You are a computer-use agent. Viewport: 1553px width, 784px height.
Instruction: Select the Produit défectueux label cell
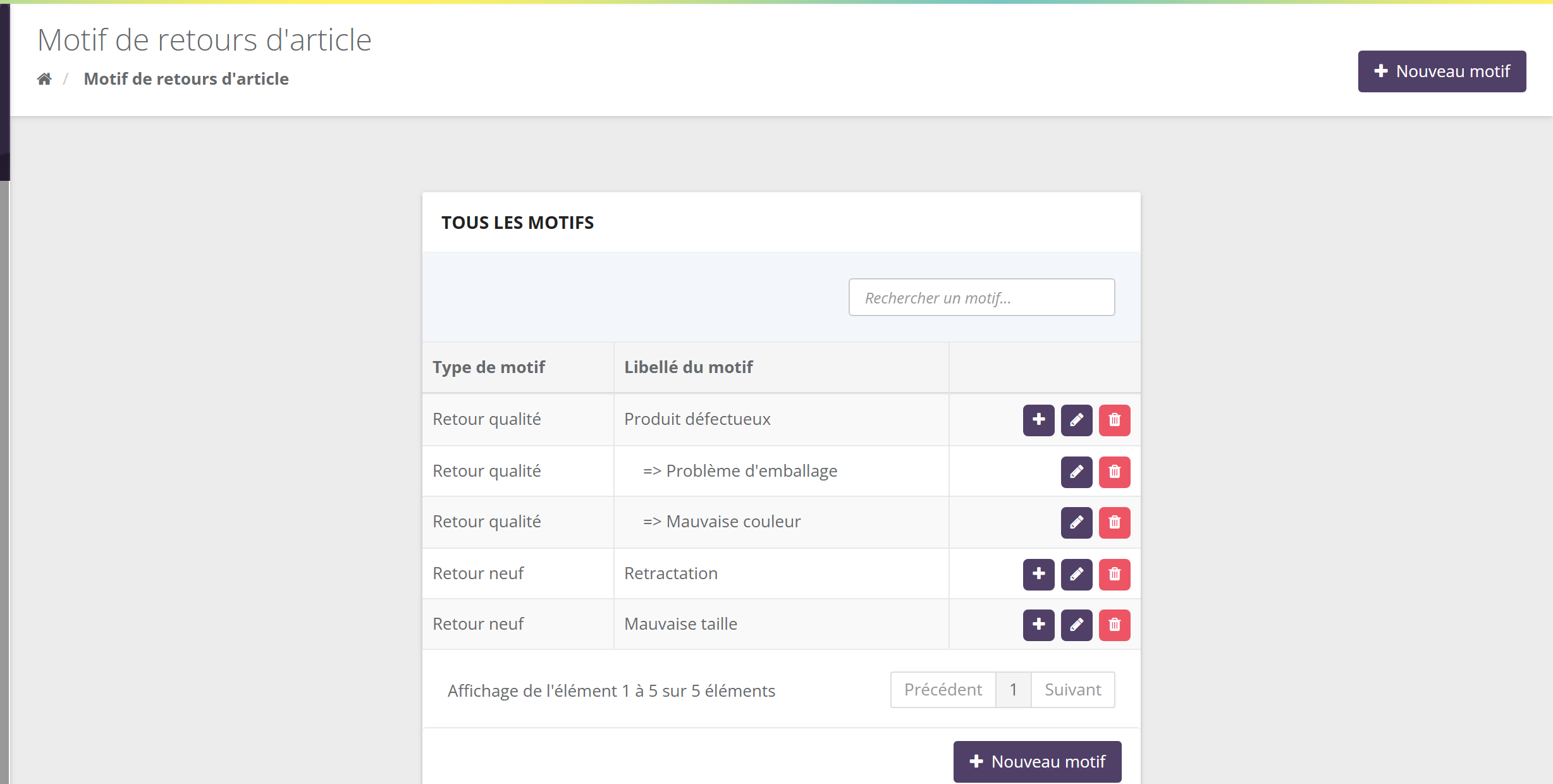[781, 420]
